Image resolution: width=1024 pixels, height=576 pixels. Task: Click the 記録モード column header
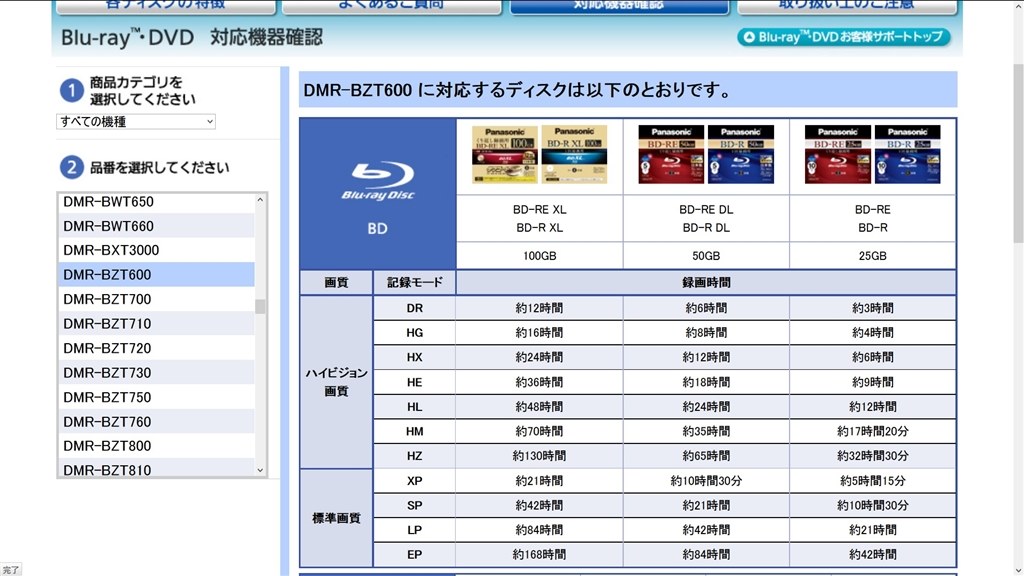415,283
